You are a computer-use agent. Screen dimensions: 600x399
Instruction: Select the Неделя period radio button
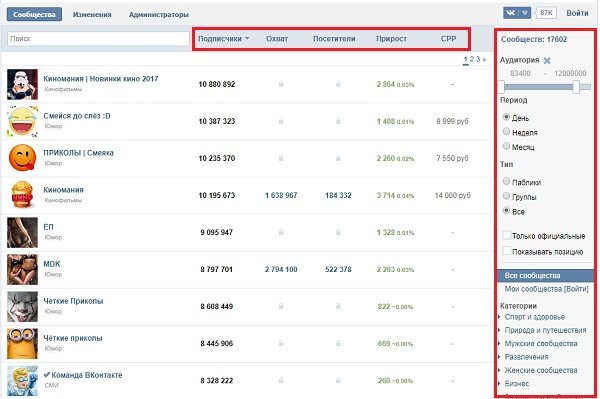coord(506,132)
